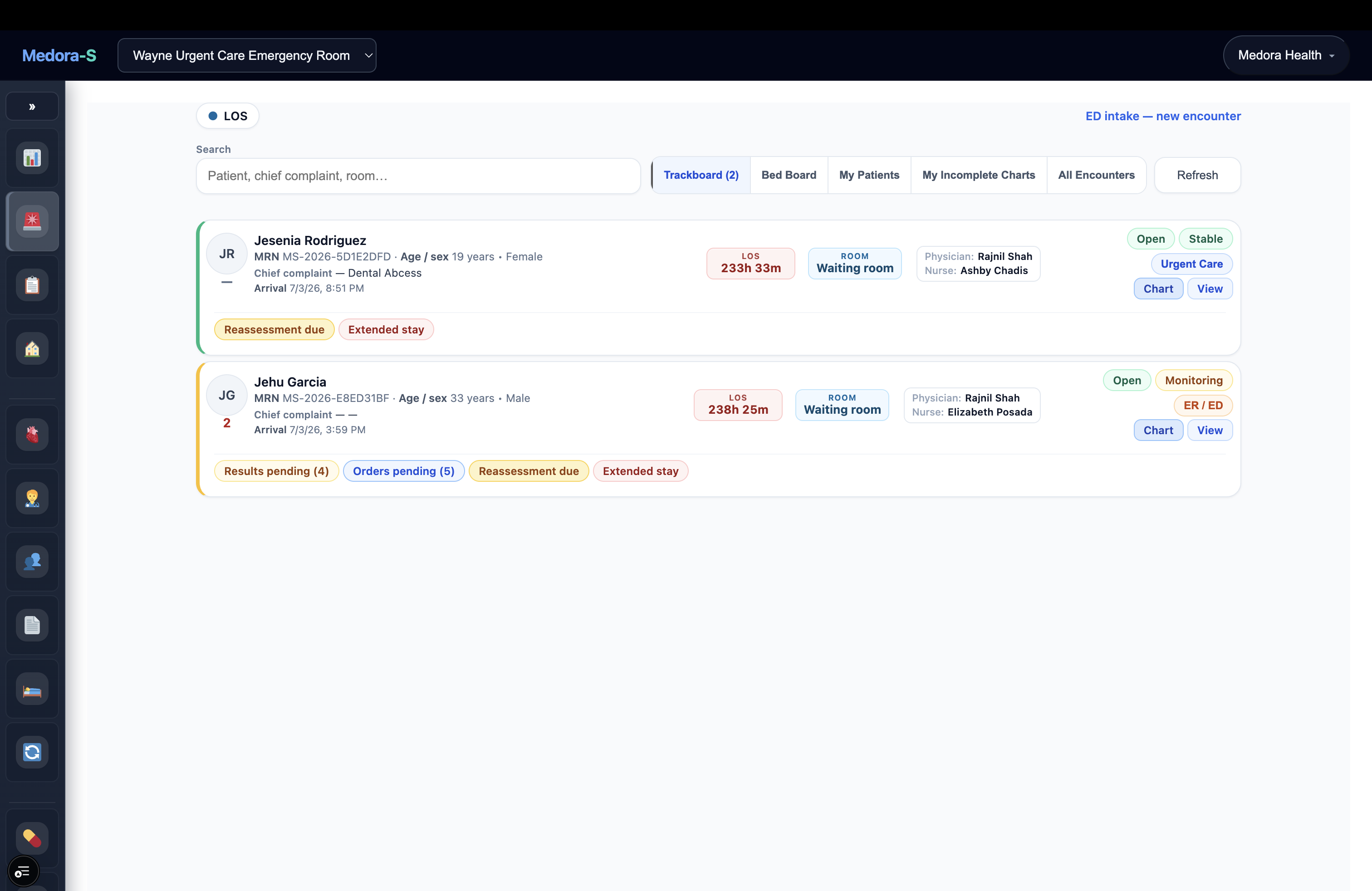Click the nurse name Elizabeth Posada
Viewport: 1372px width, 891px height.
click(990, 413)
